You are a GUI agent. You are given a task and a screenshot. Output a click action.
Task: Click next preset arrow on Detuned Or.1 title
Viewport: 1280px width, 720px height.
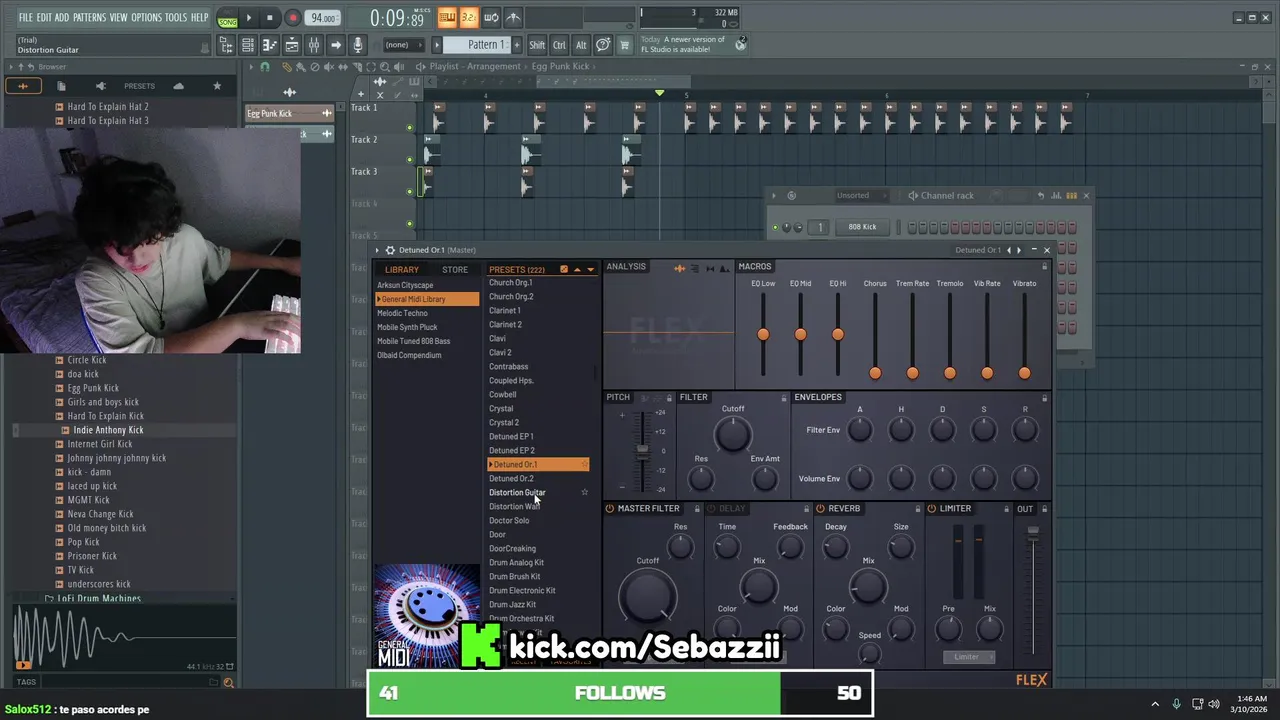pyautogui.click(x=1019, y=250)
